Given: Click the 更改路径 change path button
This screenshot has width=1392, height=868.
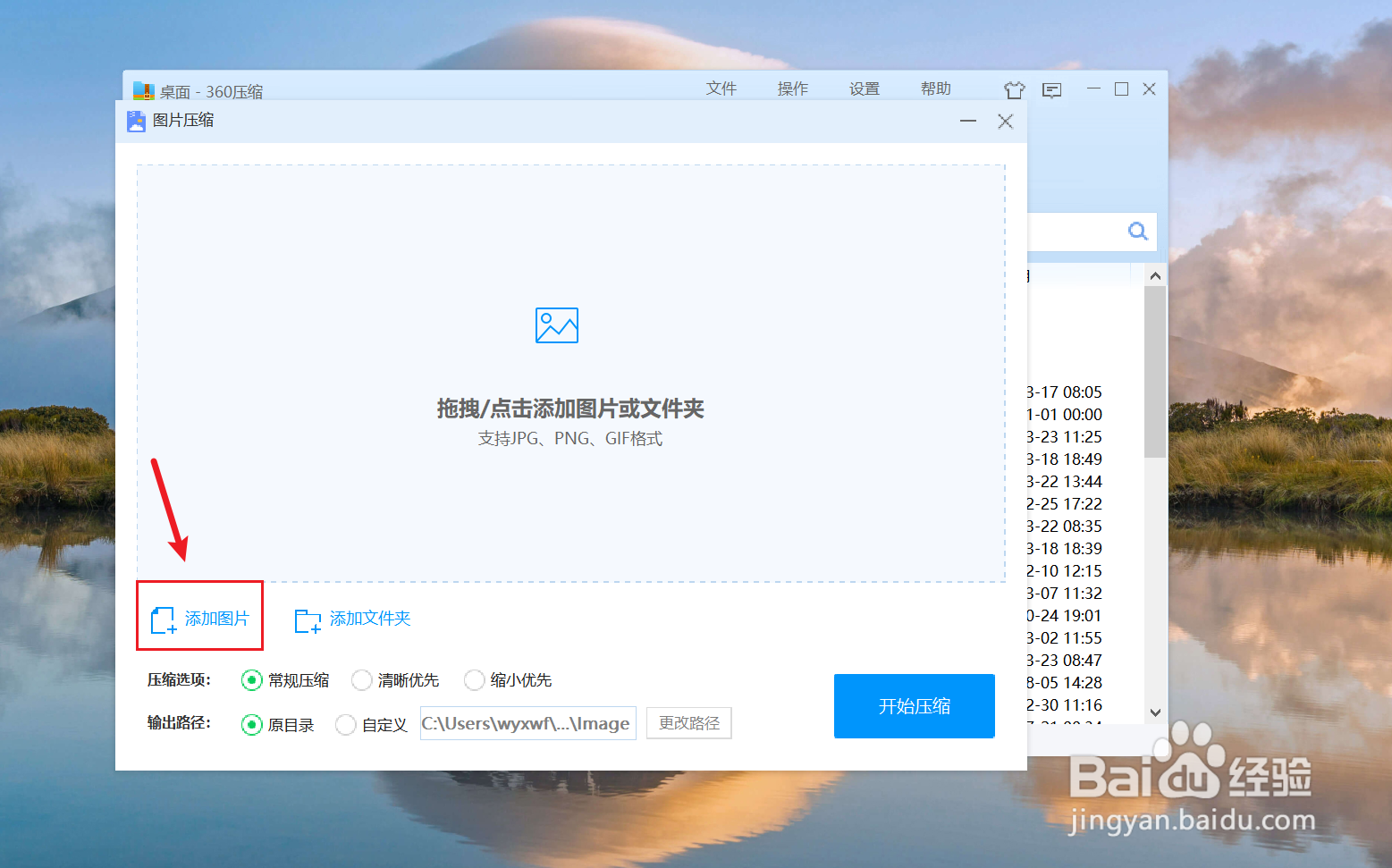Looking at the screenshot, I should (688, 723).
